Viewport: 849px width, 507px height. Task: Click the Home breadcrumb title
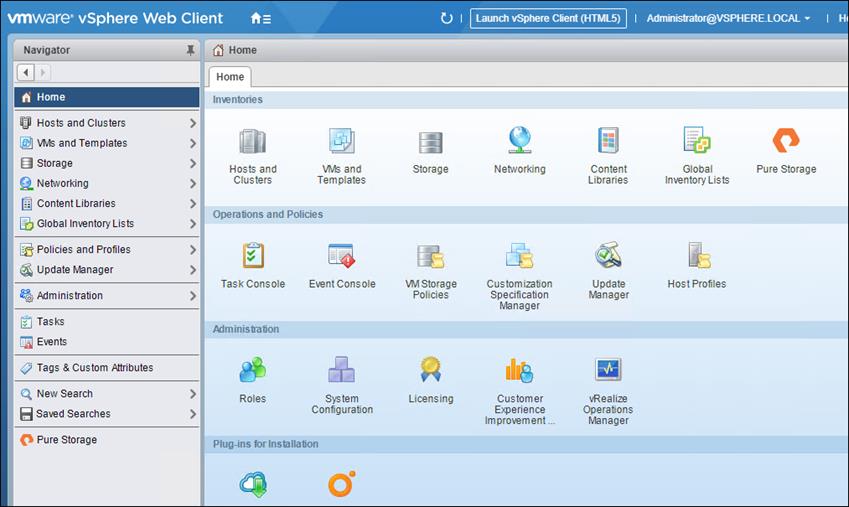point(243,50)
